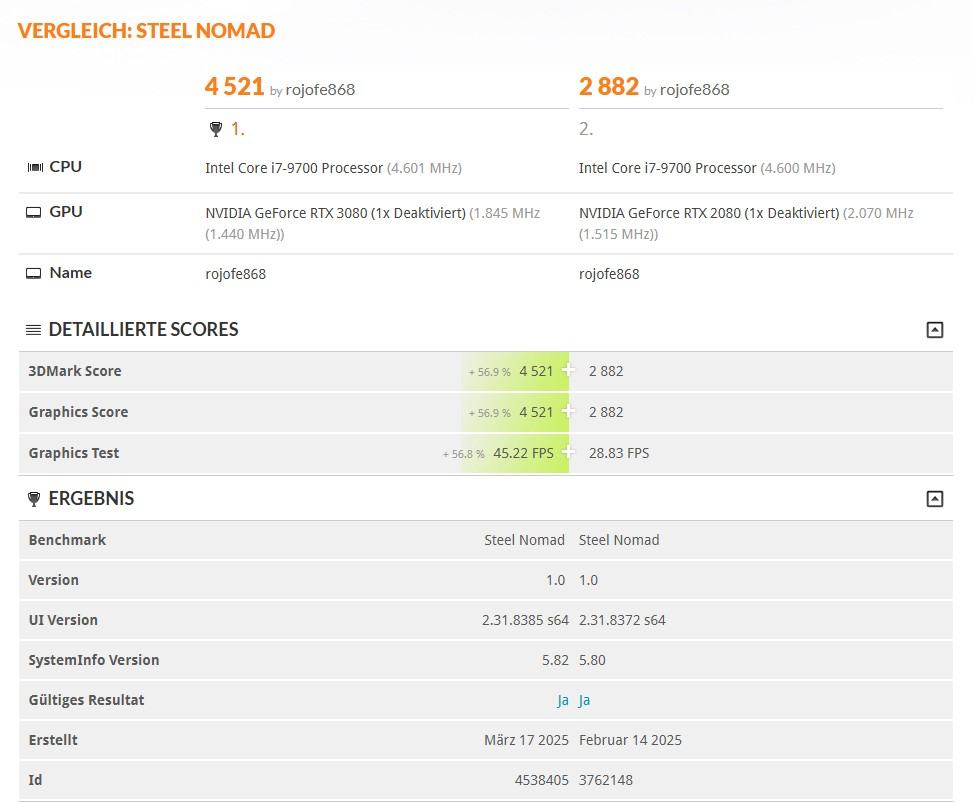This screenshot has height=803, width=973.
Task: Select Intel Core i7-9700 Processor (4.600 MHz)
Action: point(707,168)
